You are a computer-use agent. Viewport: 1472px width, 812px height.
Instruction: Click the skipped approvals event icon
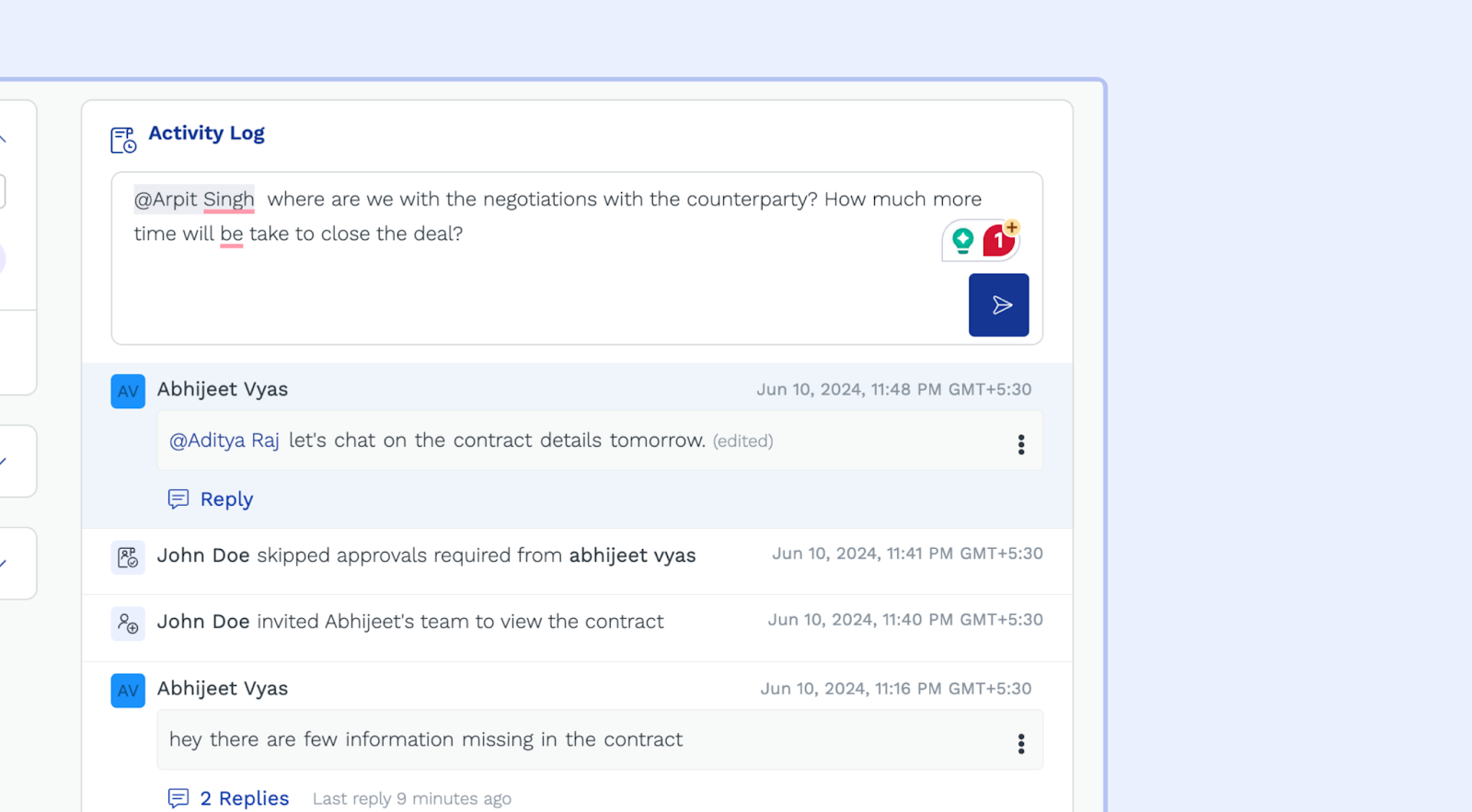coord(128,557)
